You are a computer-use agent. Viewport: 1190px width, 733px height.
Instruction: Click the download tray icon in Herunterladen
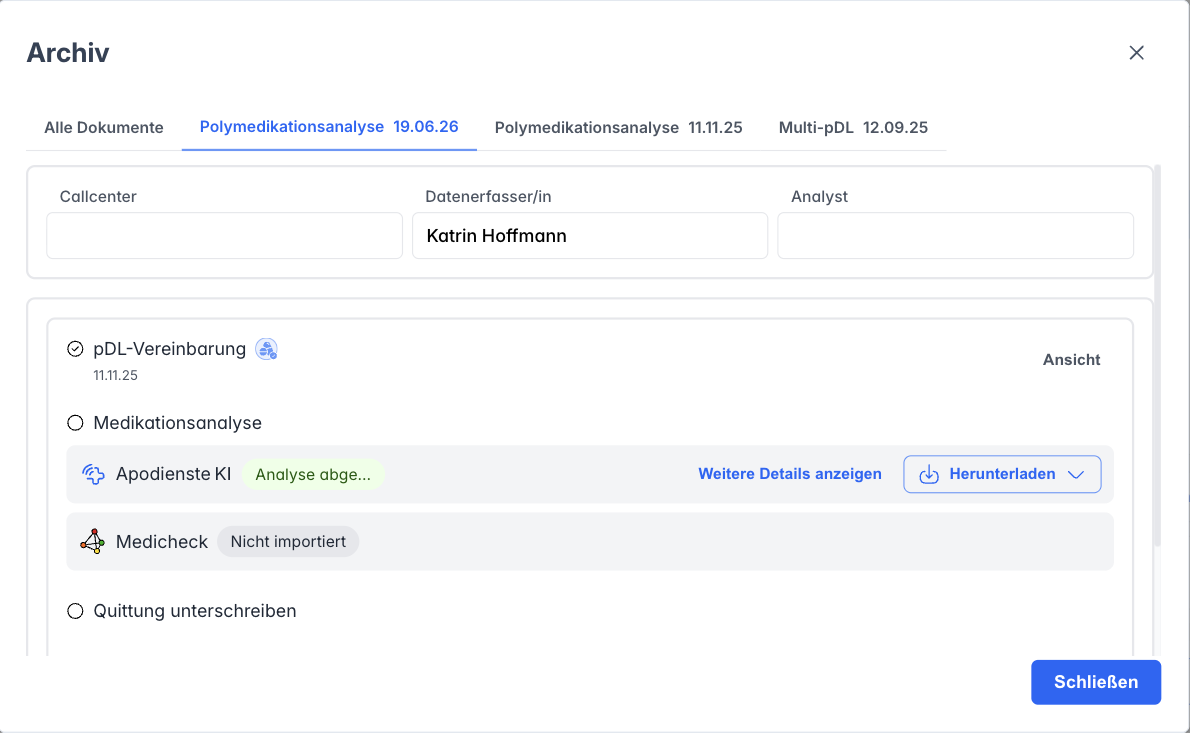pyautogui.click(x=929, y=474)
